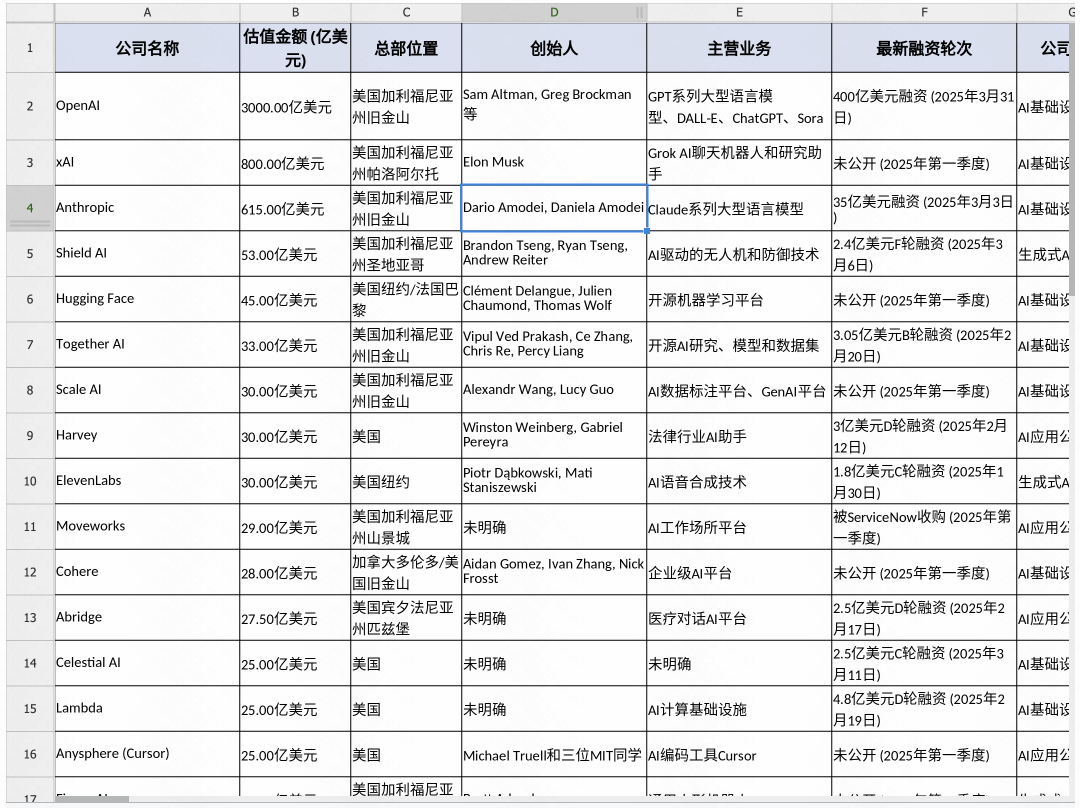Select column B header
The image size is (1080, 808).
[x=295, y=12]
